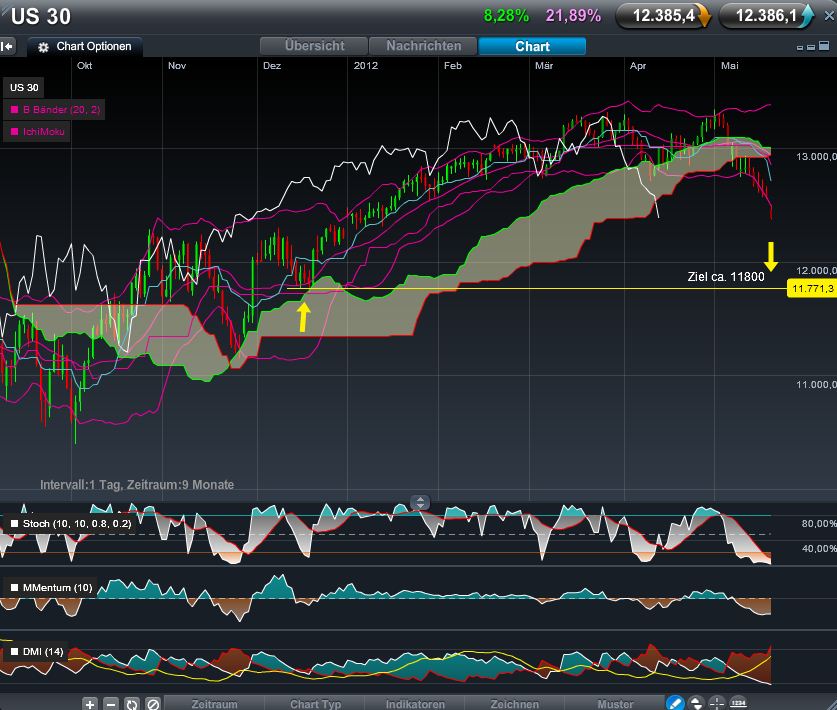
Task: Click the 8,28% green percentage value
Action: click(x=506, y=16)
